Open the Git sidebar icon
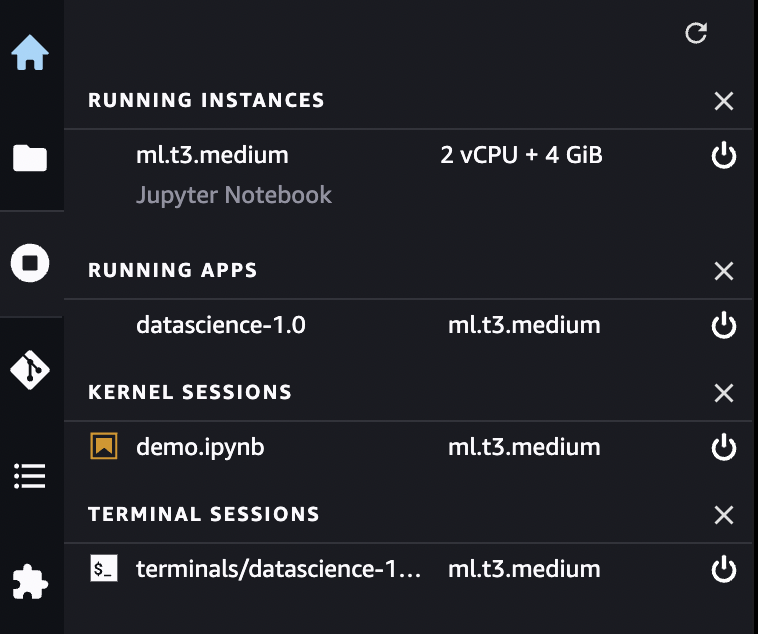758x634 pixels. (30, 370)
